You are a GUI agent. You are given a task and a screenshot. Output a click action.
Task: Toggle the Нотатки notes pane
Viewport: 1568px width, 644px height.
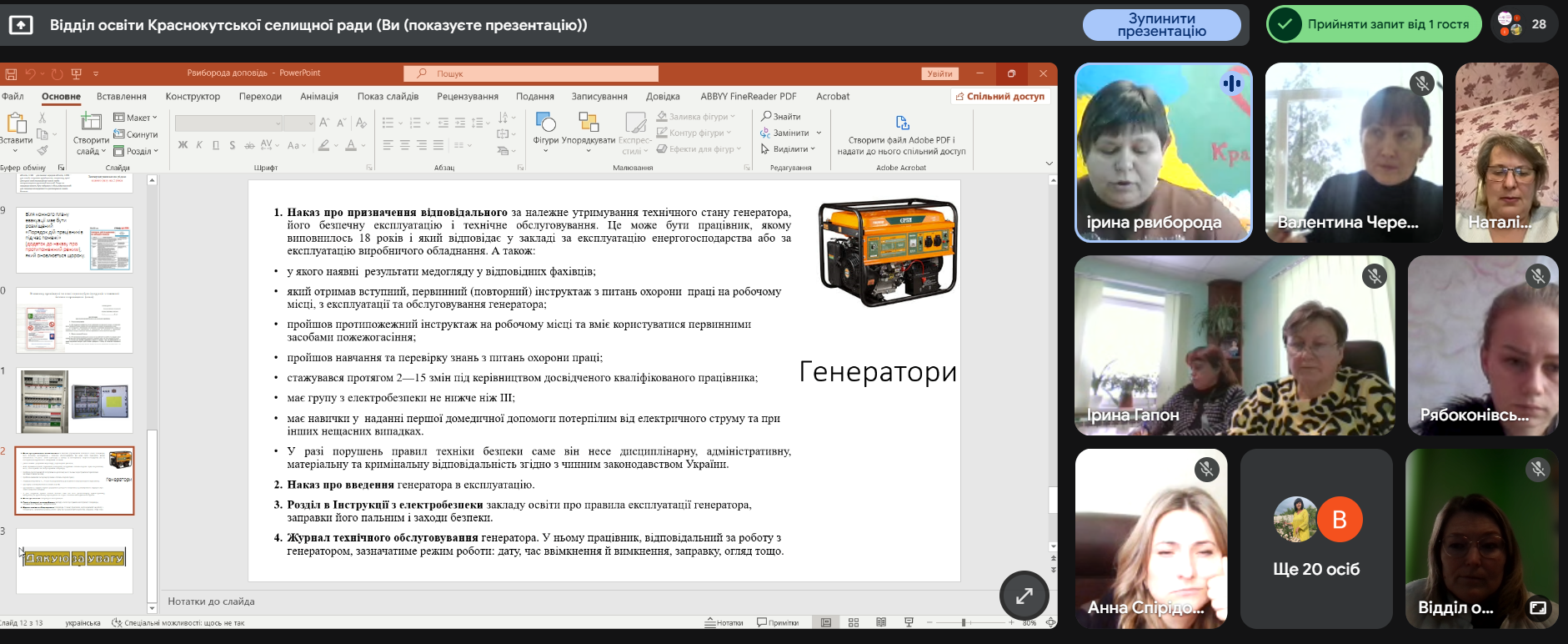(x=724, y=622)
